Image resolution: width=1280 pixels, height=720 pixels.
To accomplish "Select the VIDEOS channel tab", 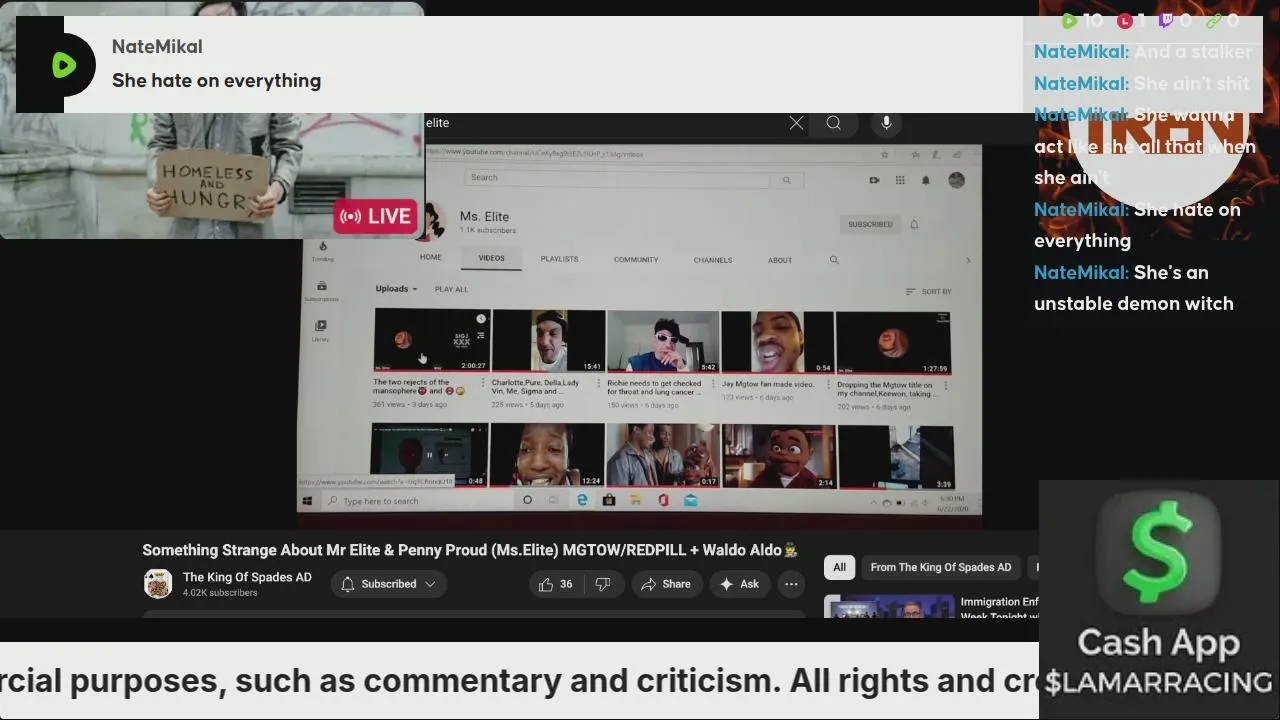I will point(491,258).
